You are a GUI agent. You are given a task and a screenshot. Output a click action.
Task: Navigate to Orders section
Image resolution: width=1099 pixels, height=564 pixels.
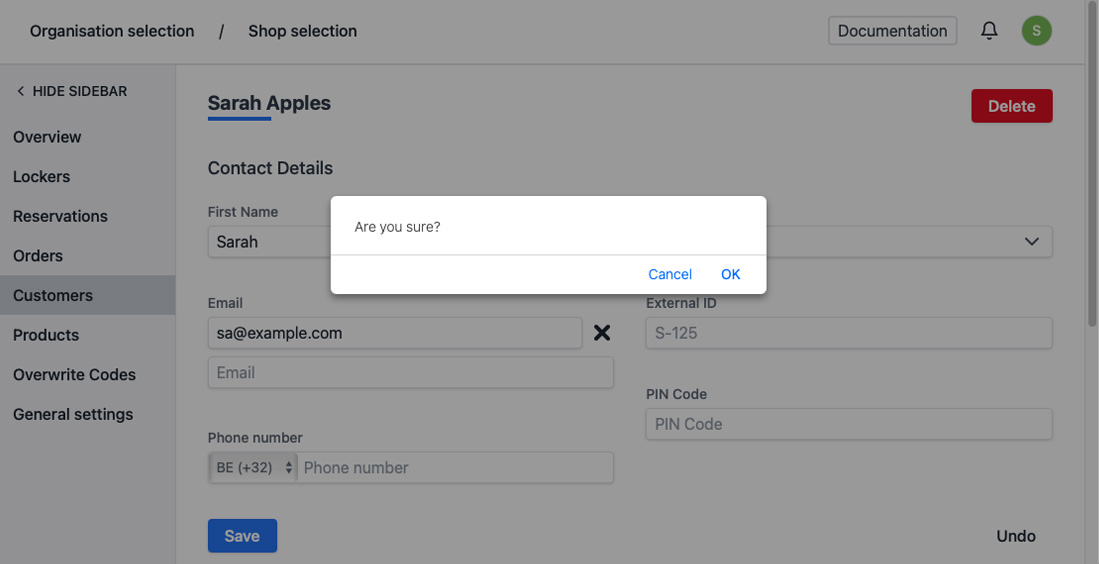(x=38, y=256)
